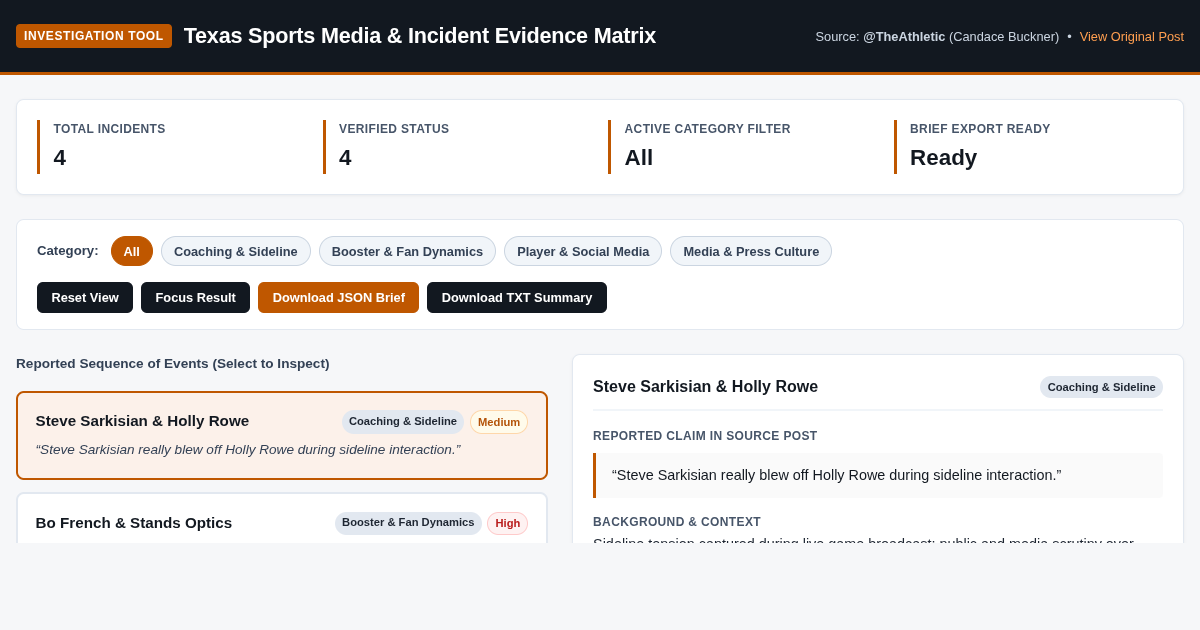Image resolution: width=1200 pixels, height=630 pixels.
Task: Select the Steve Sarkisian & Holly Rowe incident card
Action: click(282, 435)
